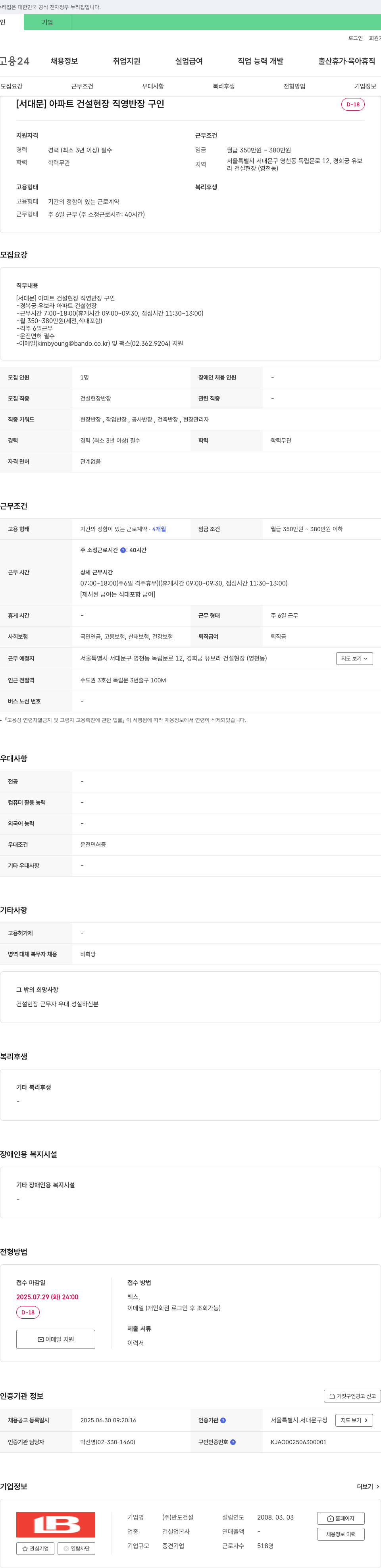Jump to the 기업정보 section tab

[365, 87]
